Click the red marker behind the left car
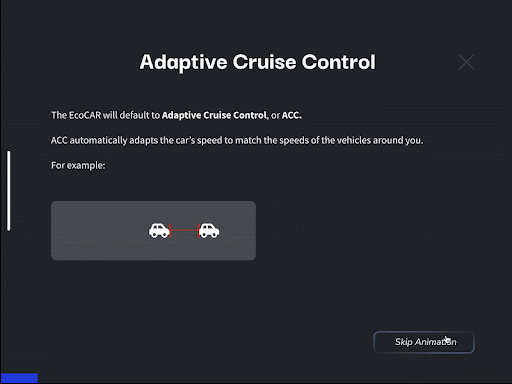This screenshot has height=384, width=512. (x=170, y=230)
